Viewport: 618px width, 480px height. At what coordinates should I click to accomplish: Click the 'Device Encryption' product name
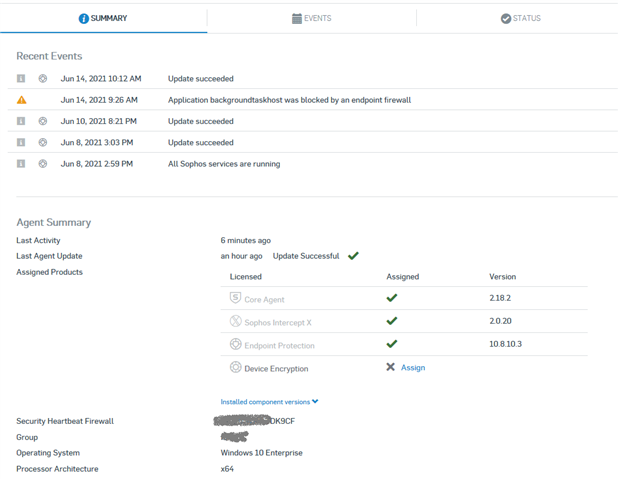(x=276, y=369)
